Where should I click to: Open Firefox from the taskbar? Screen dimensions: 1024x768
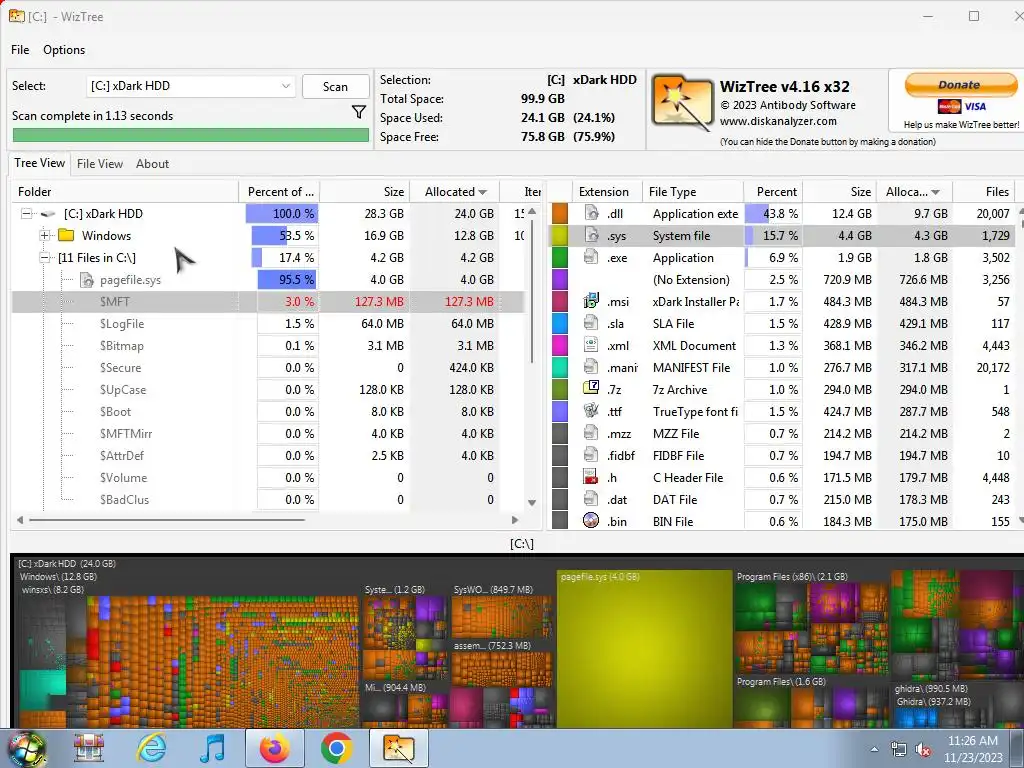tap(274, 749)
